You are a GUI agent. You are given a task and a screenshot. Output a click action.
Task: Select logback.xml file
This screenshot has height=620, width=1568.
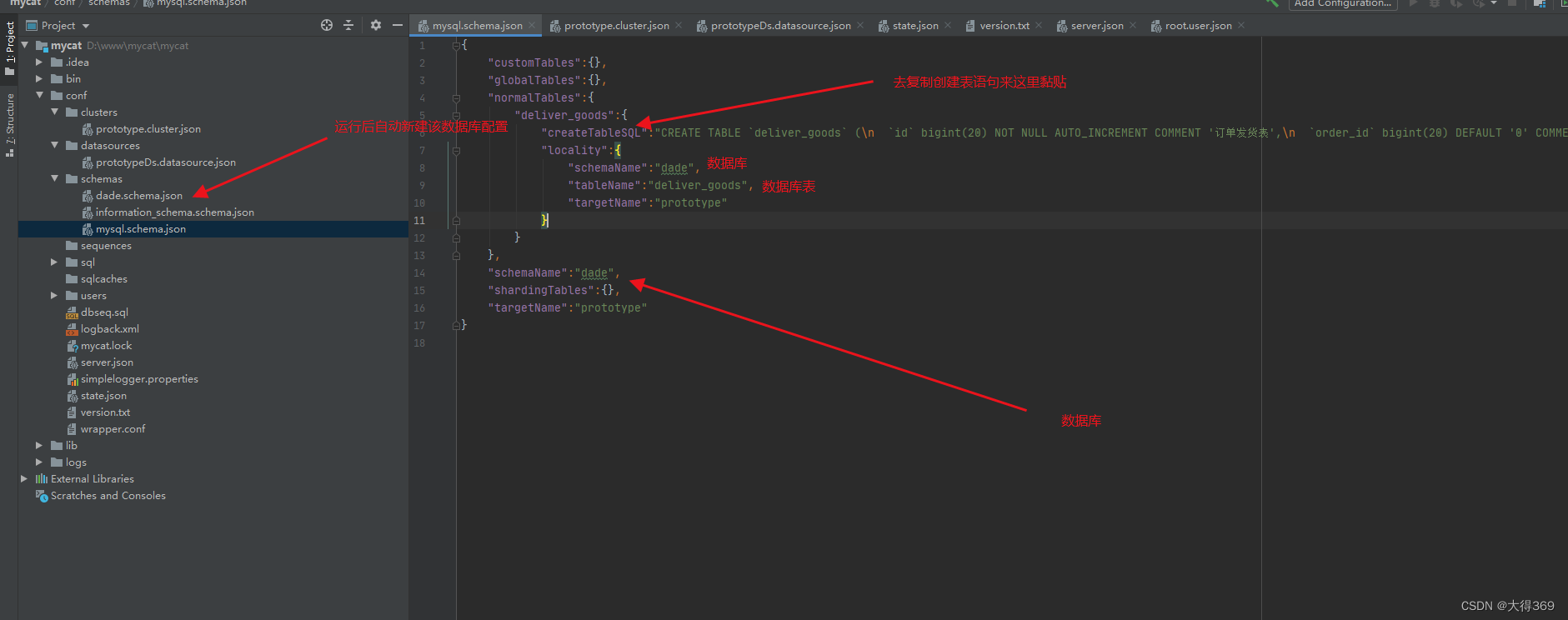(109, 329)
